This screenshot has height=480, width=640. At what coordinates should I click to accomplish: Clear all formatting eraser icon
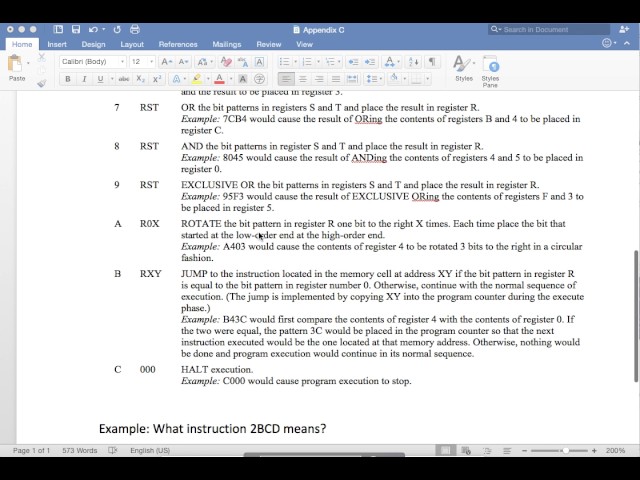click(226, 62)
